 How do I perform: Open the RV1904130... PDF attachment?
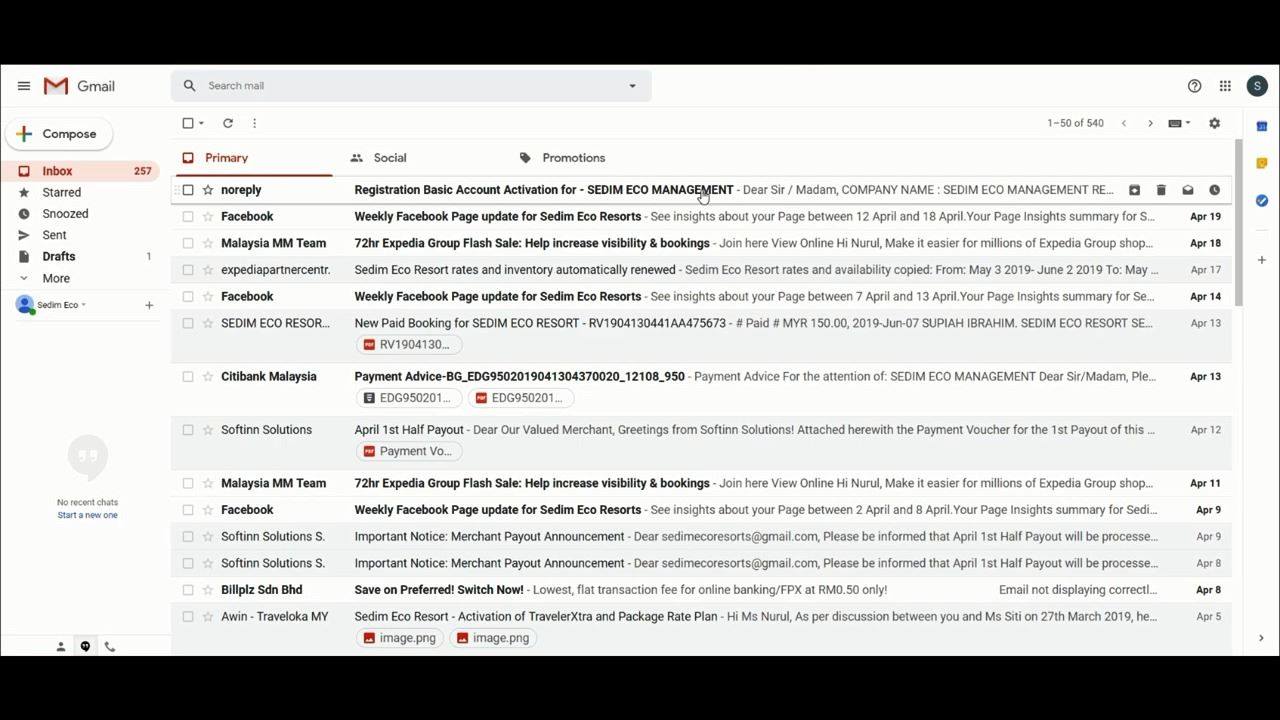(409, 345)
